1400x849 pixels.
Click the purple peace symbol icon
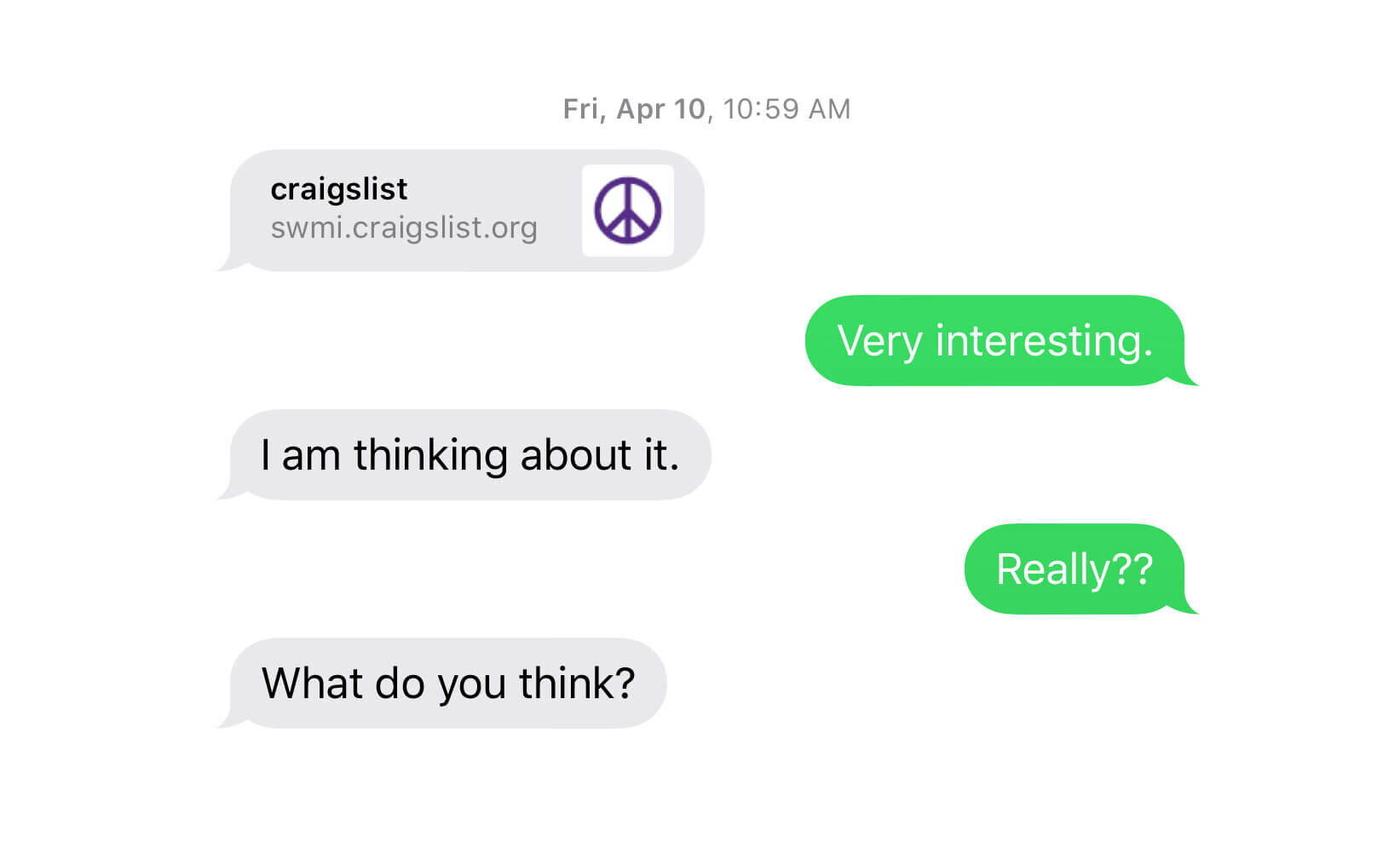pyautogui.click(x=627, y=211)
